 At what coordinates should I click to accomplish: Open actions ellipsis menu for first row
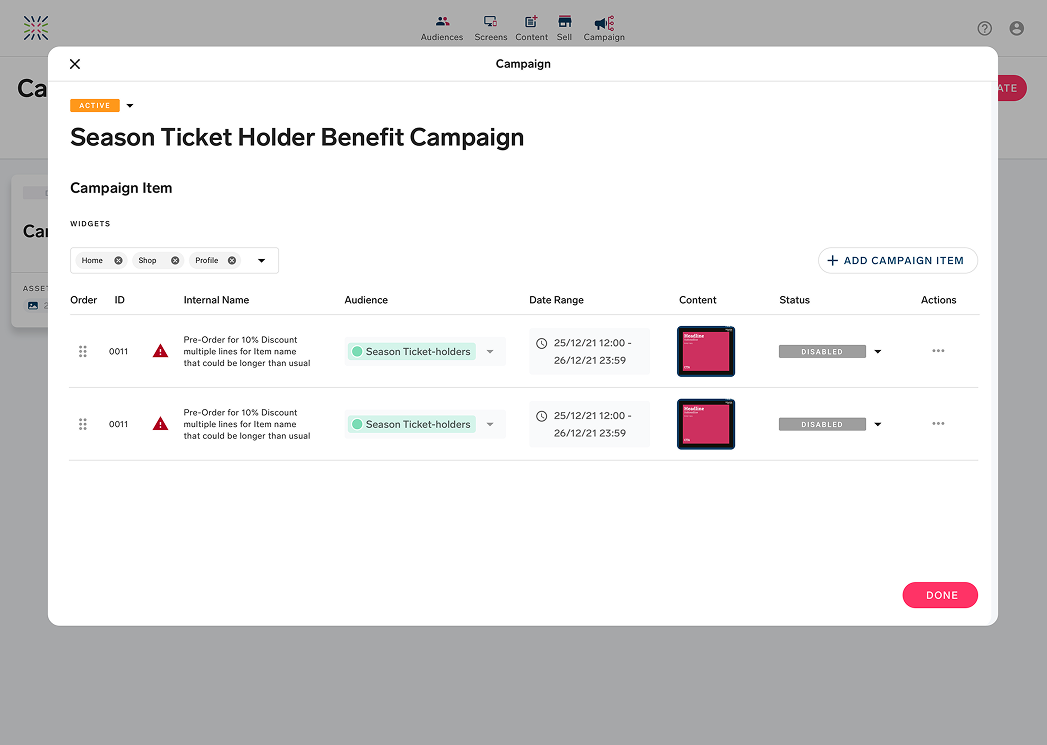pos(938,351)
